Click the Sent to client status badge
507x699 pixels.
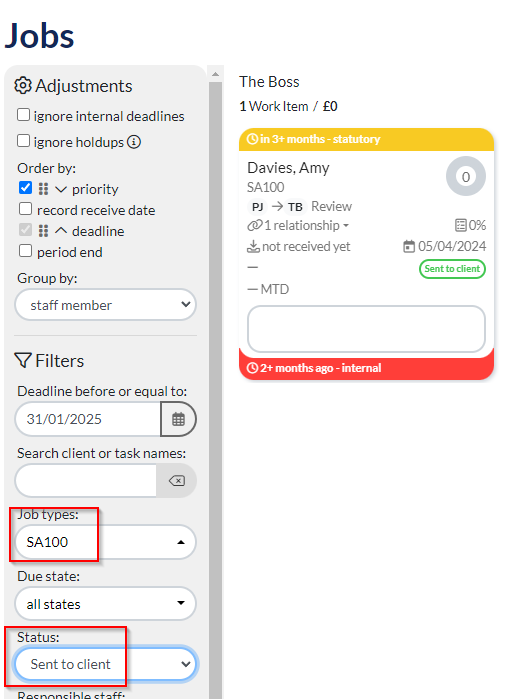452,269
